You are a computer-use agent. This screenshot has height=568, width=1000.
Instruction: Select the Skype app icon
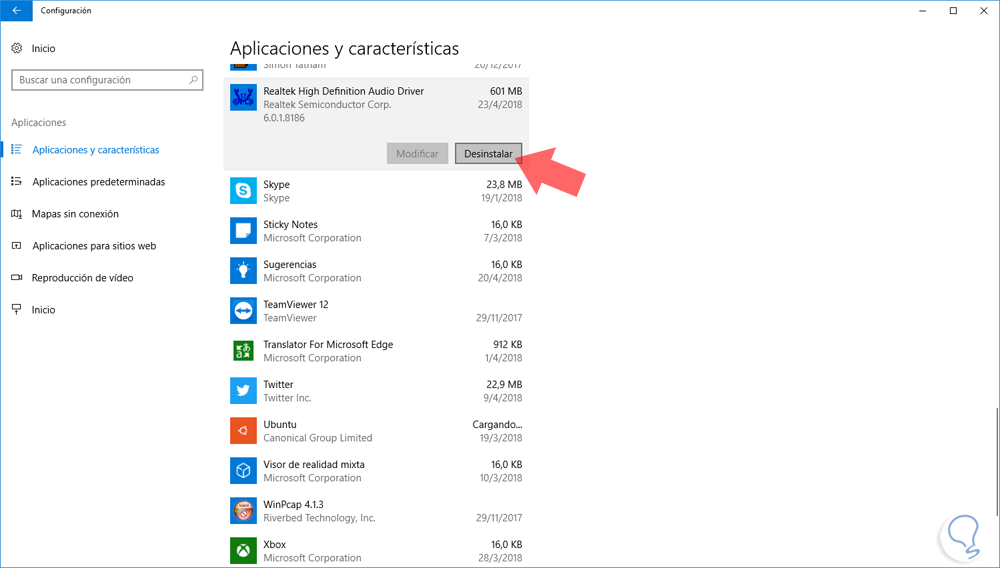coord(243,191)
